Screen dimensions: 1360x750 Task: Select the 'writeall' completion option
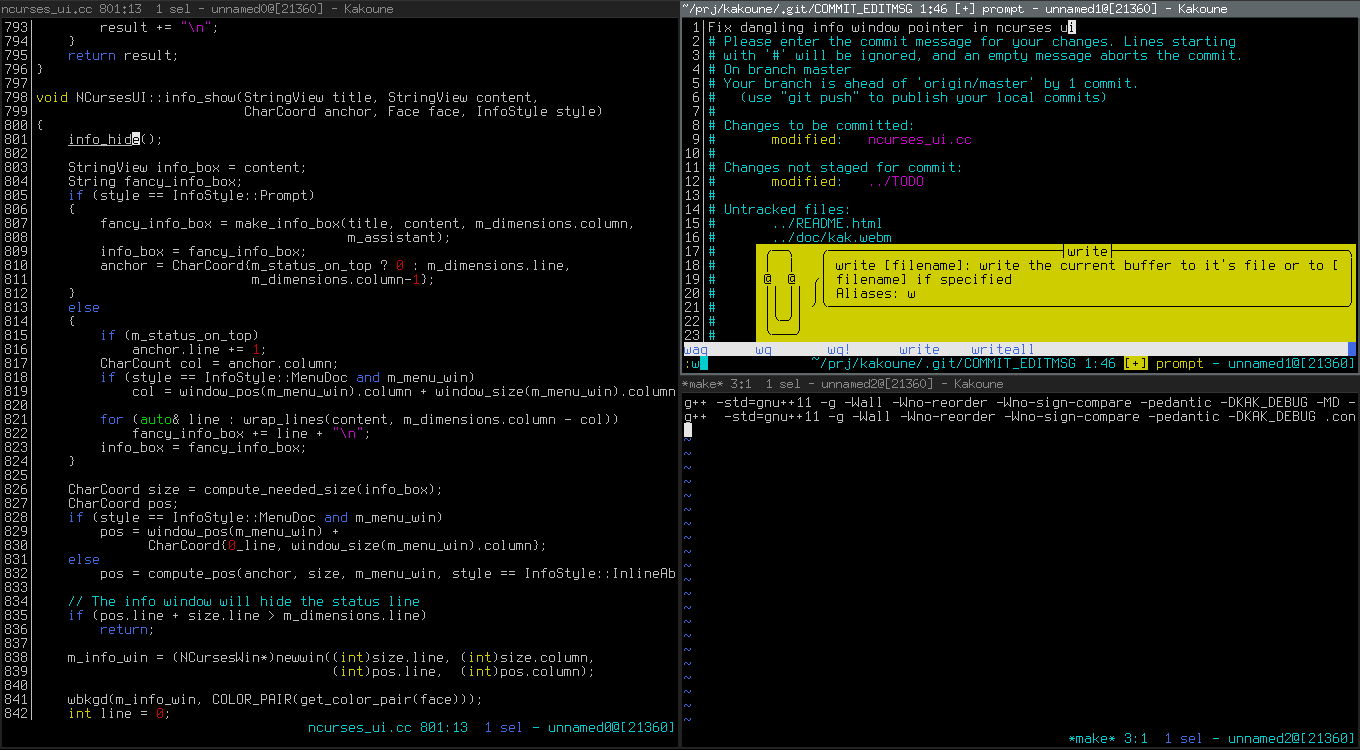coord(1000,349)
